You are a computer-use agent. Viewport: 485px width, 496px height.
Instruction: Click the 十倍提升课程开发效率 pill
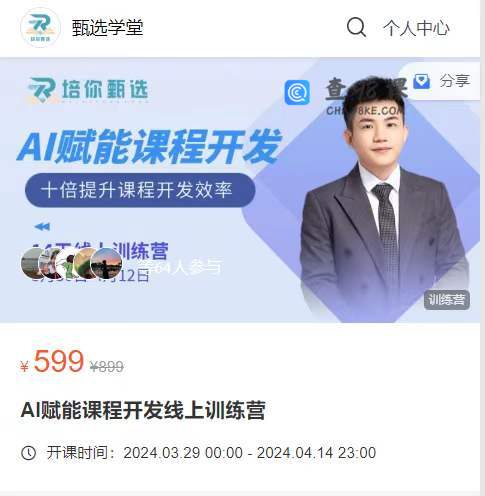[x=140, y=190]
